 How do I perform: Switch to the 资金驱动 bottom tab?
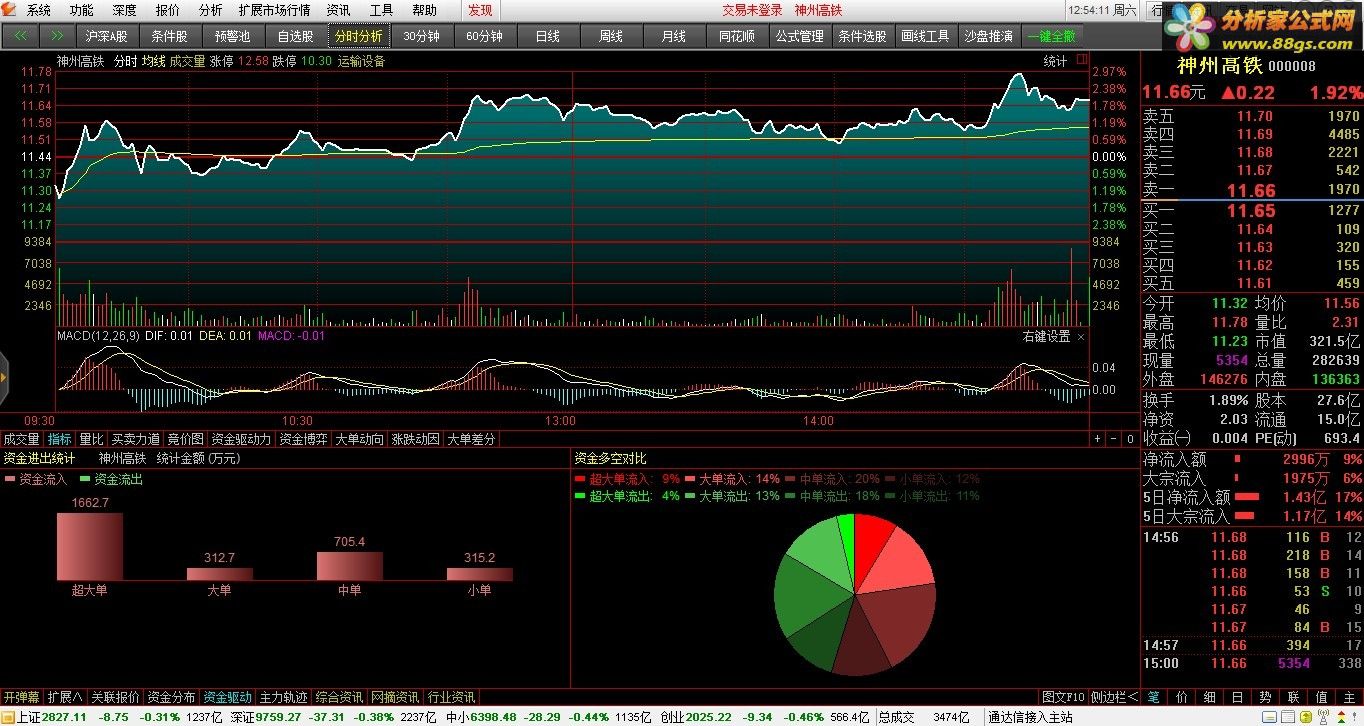(x=228, y=697)
